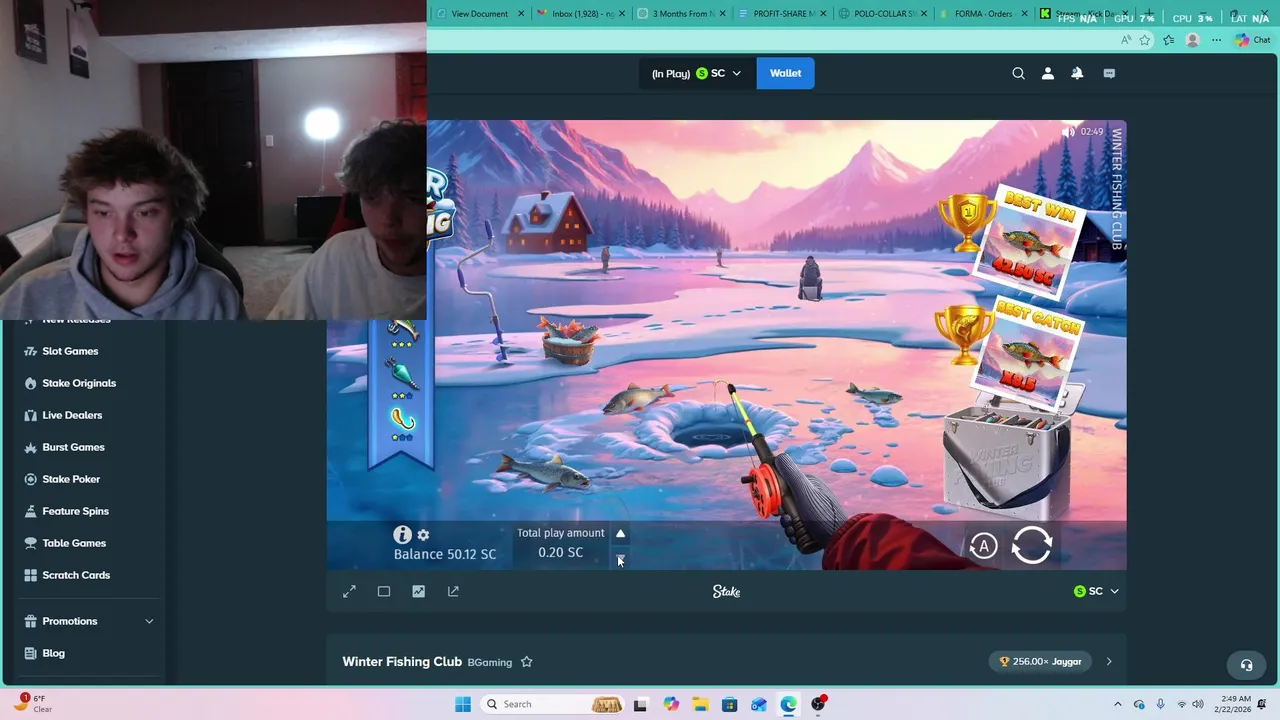This screenshot has height=720, width=1280.
Task: Open Burst Games category
Action: point(73,447)
